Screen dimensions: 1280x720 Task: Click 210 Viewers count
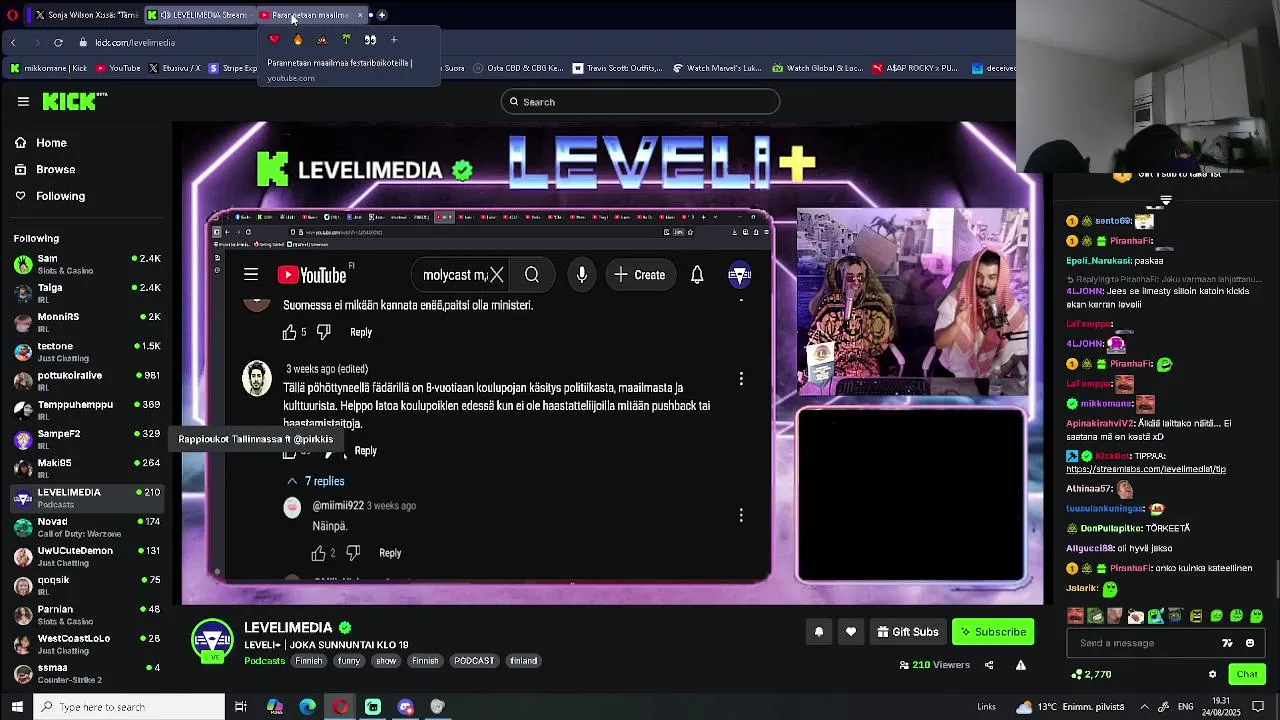coord(935,665)
